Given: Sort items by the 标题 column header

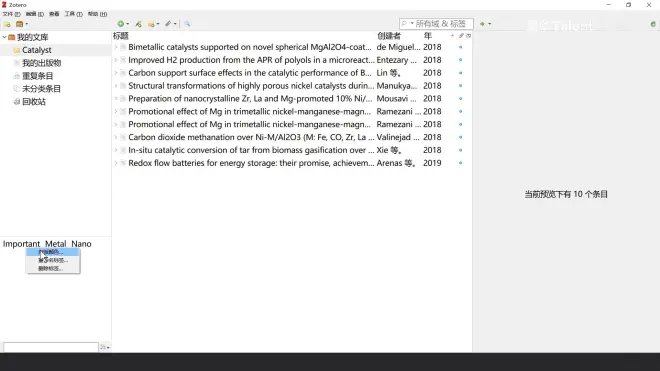Looking at the screenshot, I should (120, 36).
